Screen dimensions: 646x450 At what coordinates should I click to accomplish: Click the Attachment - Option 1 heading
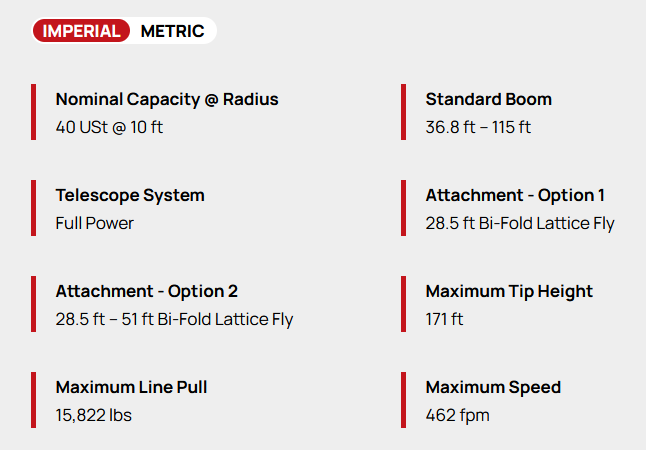[x=515, y=195]
